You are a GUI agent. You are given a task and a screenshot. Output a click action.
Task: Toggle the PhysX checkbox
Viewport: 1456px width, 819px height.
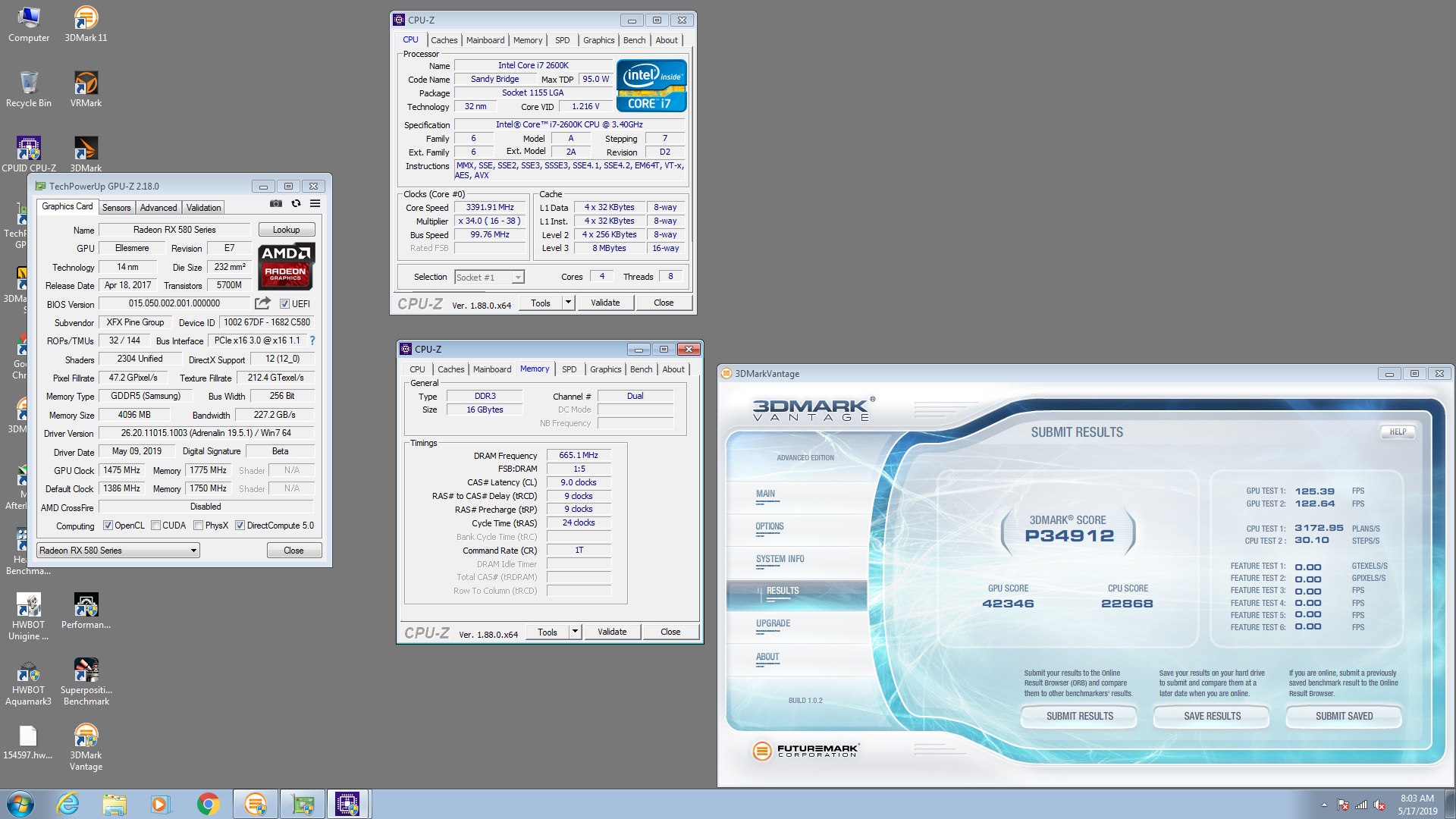(x=198, y=526)
